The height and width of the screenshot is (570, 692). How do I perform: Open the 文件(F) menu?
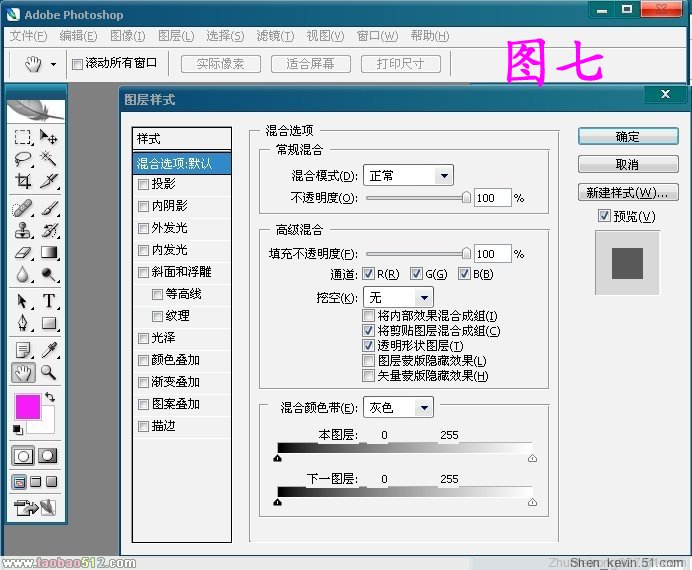click(x=29, y=36)
